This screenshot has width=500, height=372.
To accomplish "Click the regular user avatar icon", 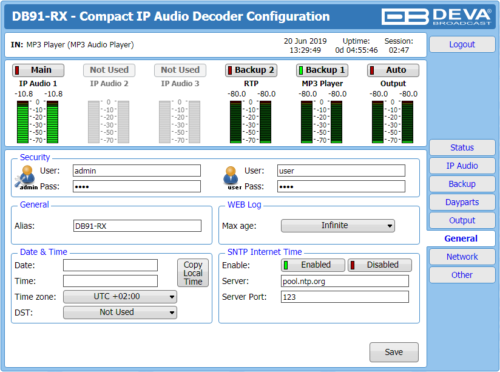I will [x=231, y=178].
